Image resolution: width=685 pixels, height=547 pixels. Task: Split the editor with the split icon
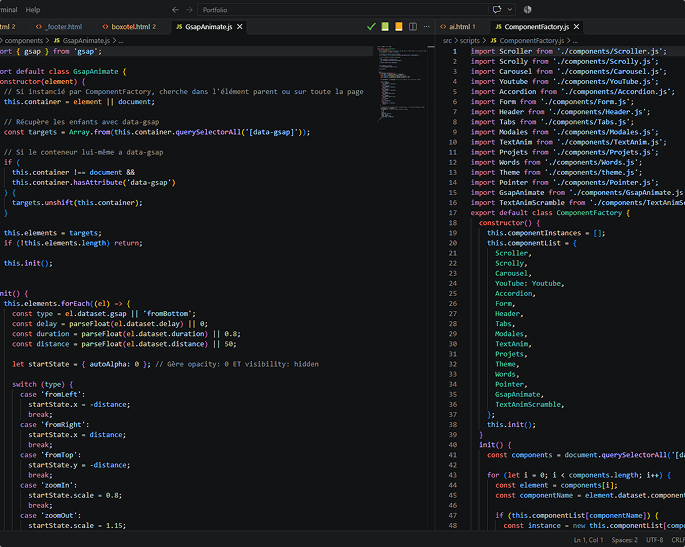coord(412,27)
